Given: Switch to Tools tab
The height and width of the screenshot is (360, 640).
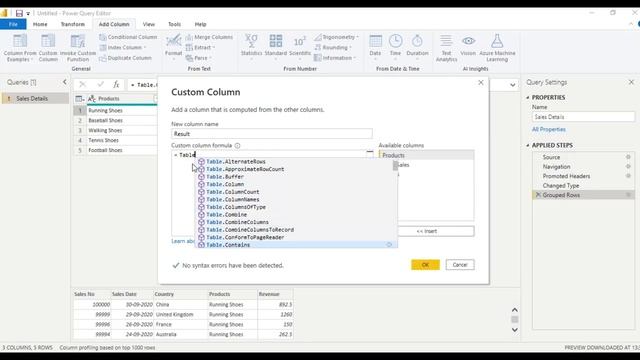Looking at the screenshot, I should [x=174, y=24].
